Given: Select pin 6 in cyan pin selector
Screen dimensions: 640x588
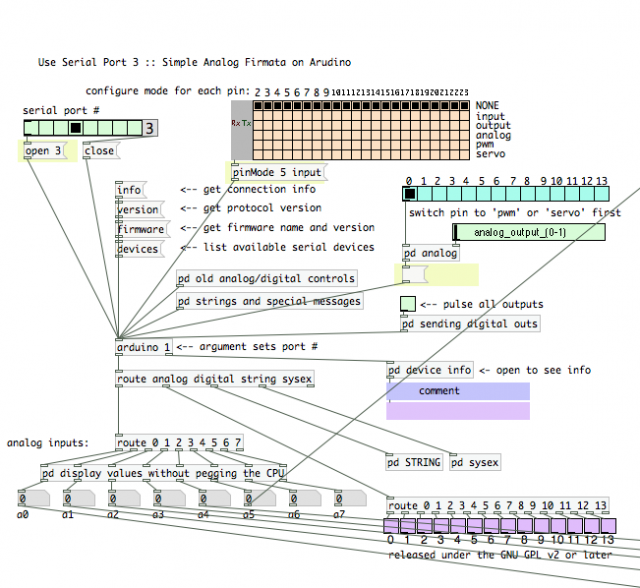Looking at the screenshot, I should click(498, 194).
